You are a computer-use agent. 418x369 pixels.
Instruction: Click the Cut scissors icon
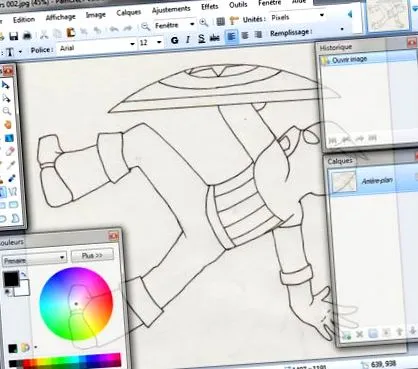click(x=44, y=34)
